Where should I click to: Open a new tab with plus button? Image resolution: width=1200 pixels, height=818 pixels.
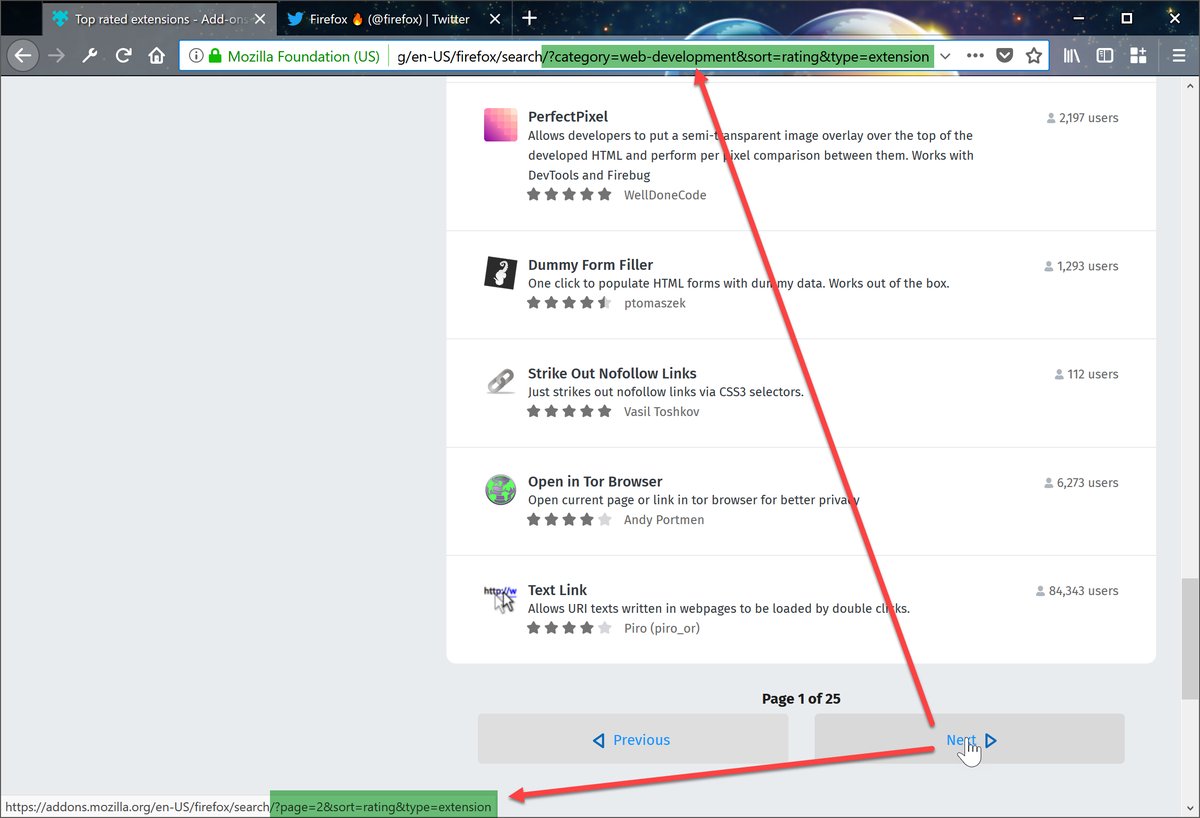point(530,18)
